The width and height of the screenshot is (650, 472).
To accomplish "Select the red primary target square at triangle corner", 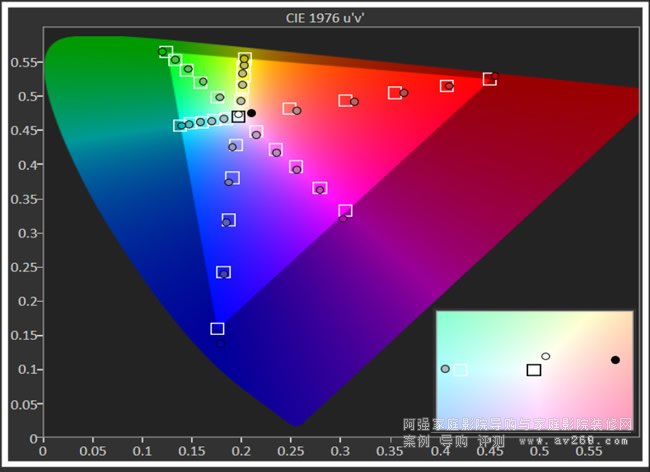I will point(489,79).
